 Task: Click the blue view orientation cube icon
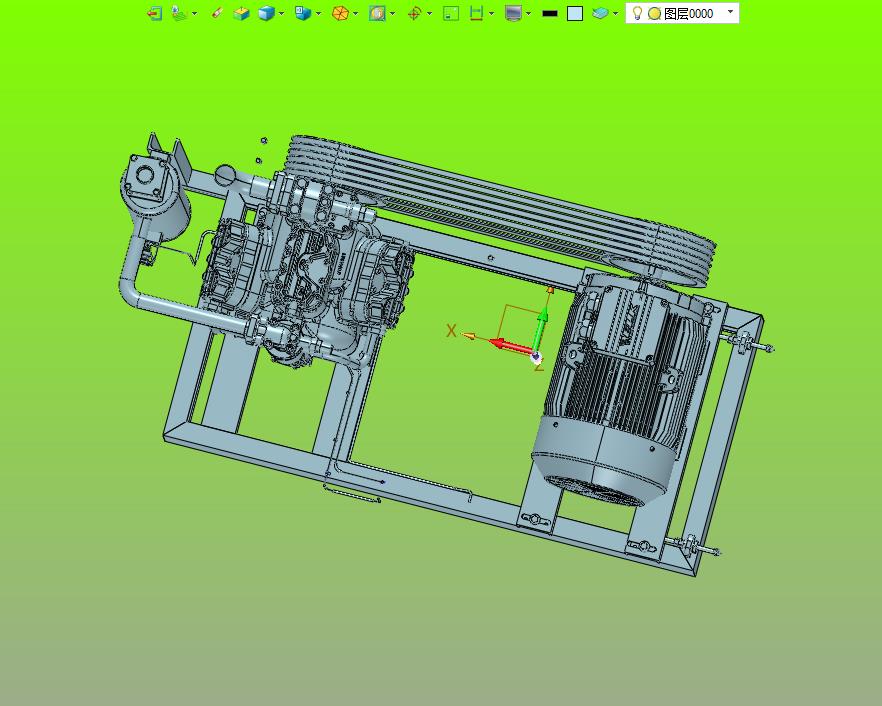(x=303, y=13)
